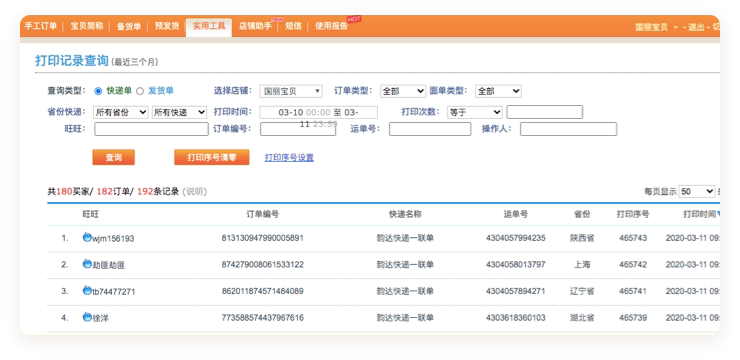Screen dimensions: 740x360
Task: Select the 快递单 radio button
Action: click(x=98, y=91)
